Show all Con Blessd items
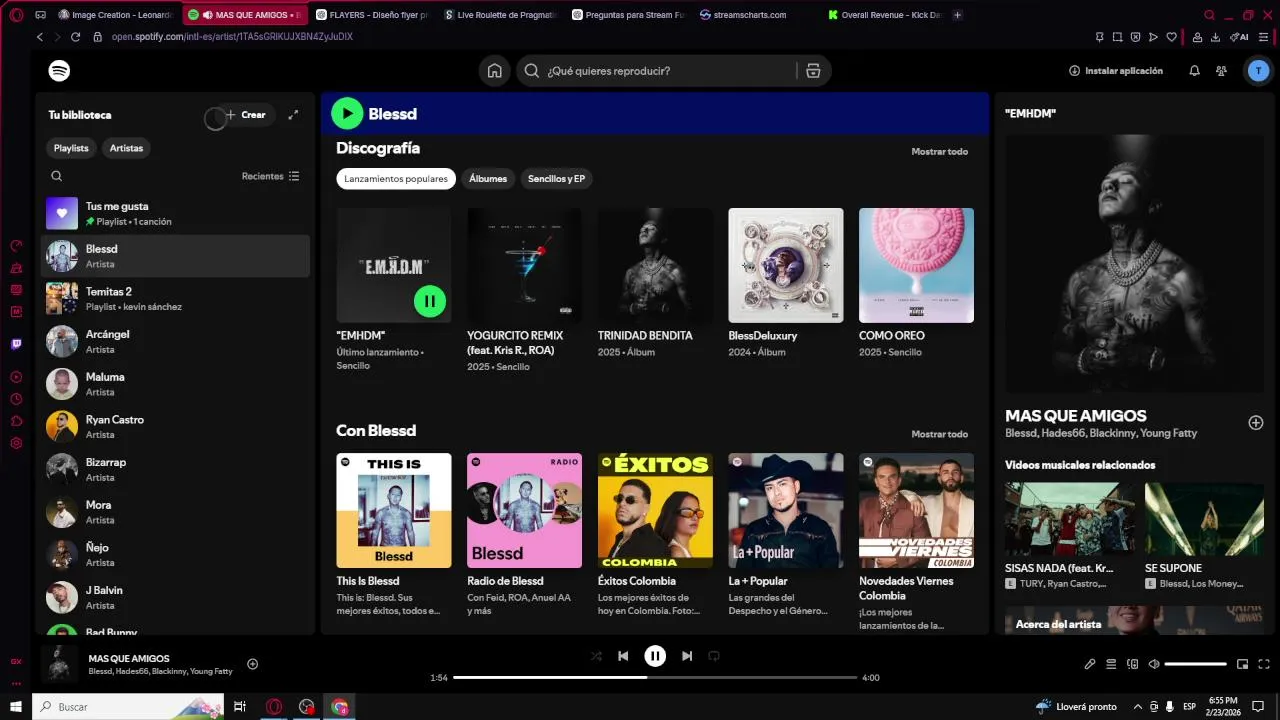This screenshot has height=720, width=1280. (x=939, y=434)
